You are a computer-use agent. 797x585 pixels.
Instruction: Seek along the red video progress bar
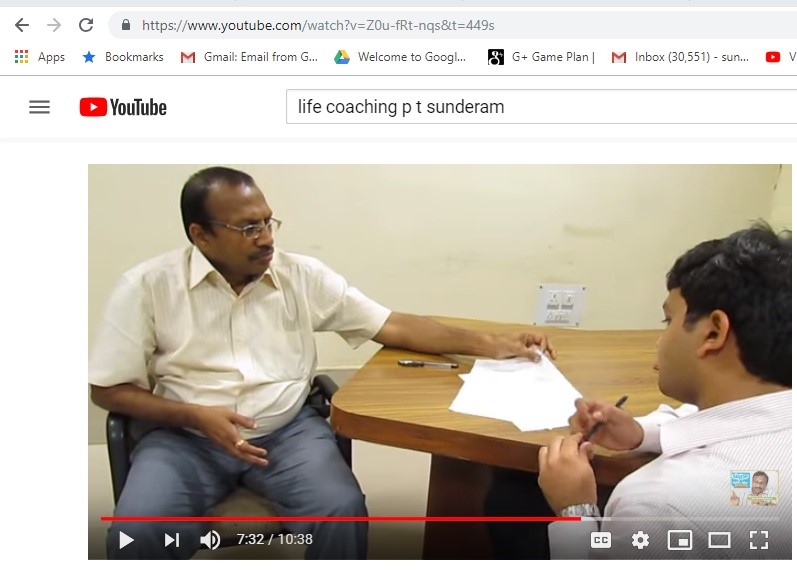[x=439, y=519]
